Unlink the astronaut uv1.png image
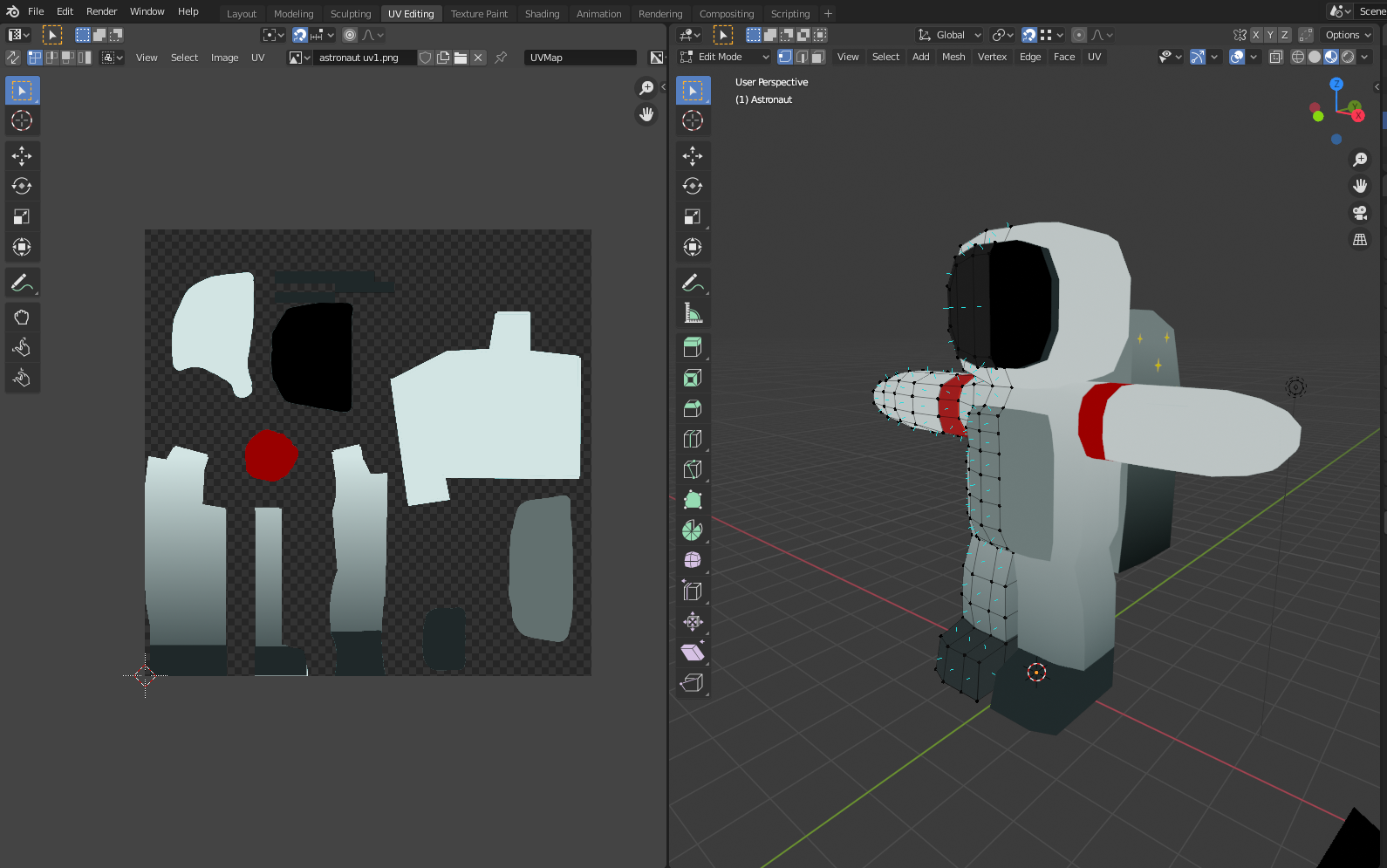1387x868 pixels. pyautogui.click(x=478, y=58)
